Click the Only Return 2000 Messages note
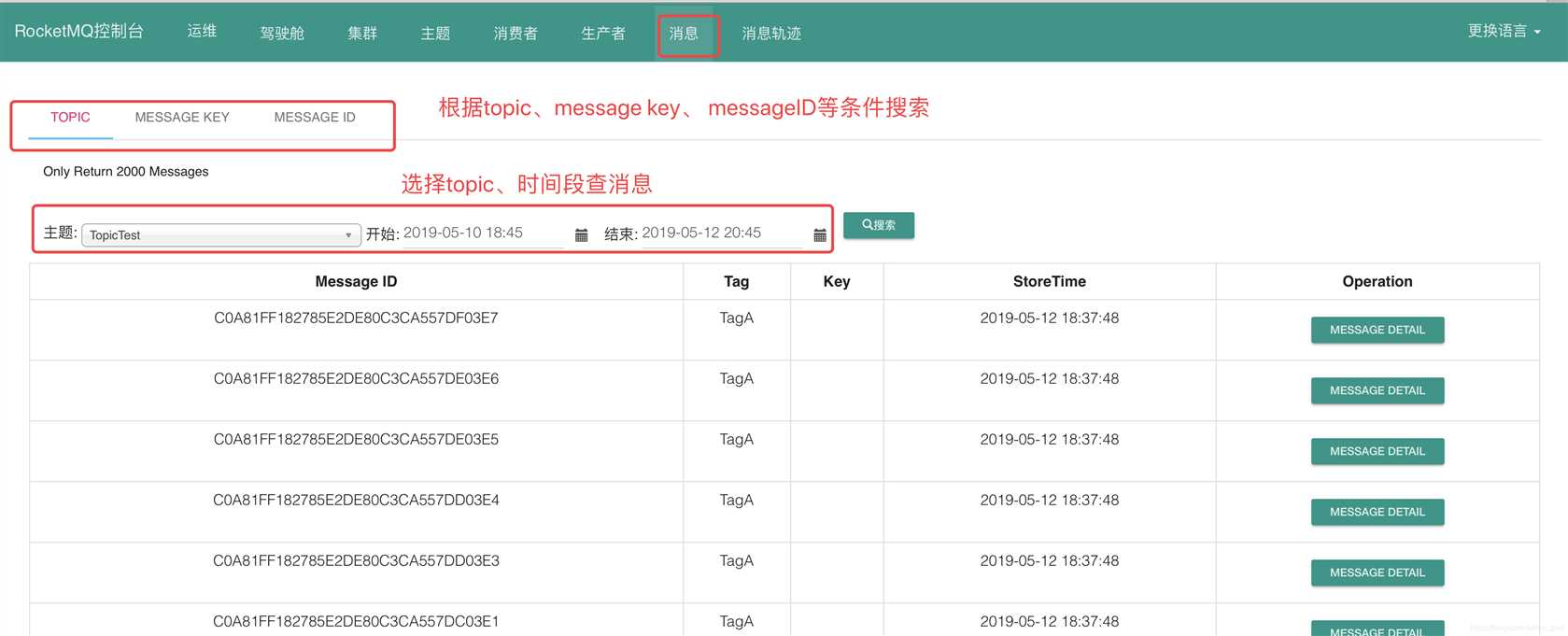The image size is (1568, 636). pyautogui.click(x=126, y=172)
